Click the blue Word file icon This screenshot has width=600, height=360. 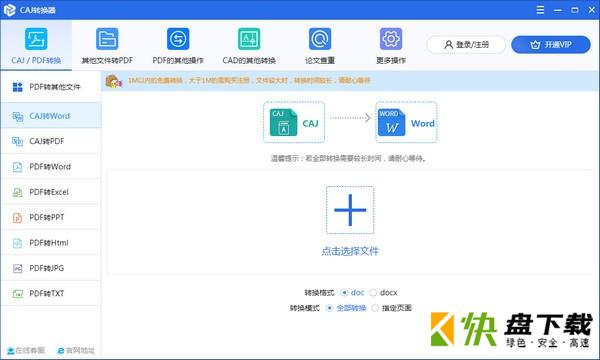click(391, 123)
